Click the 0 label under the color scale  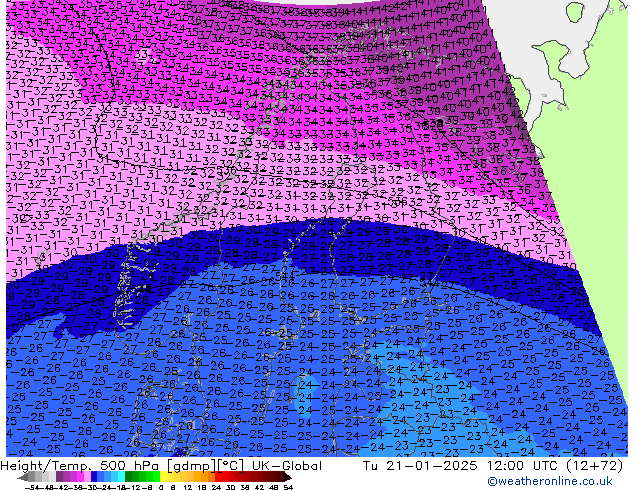161,488
